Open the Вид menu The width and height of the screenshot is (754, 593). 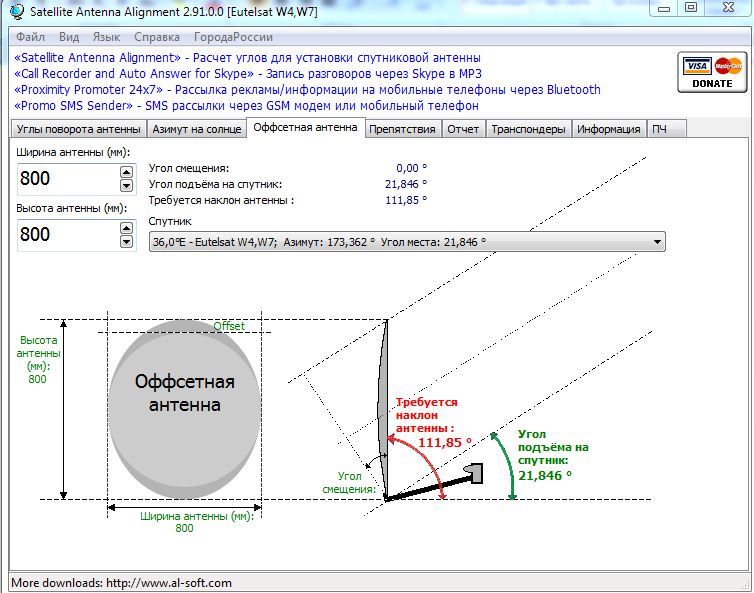69,36
